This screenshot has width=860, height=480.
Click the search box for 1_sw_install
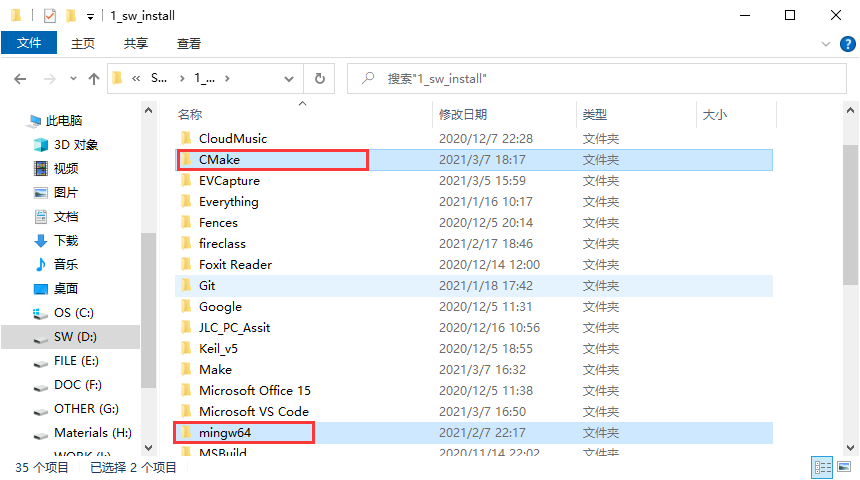[597, 78]
